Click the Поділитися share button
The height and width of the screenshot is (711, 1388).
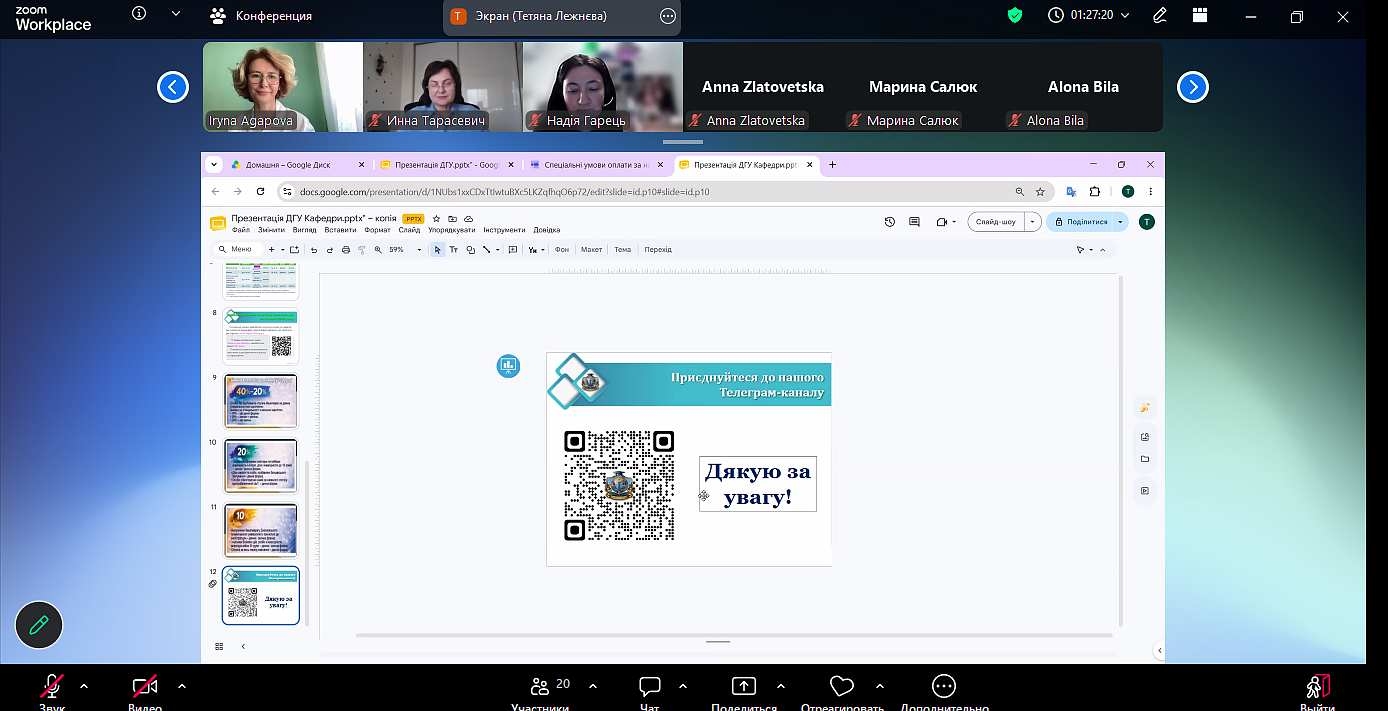pyautogui.click(x=1080, y=222)
